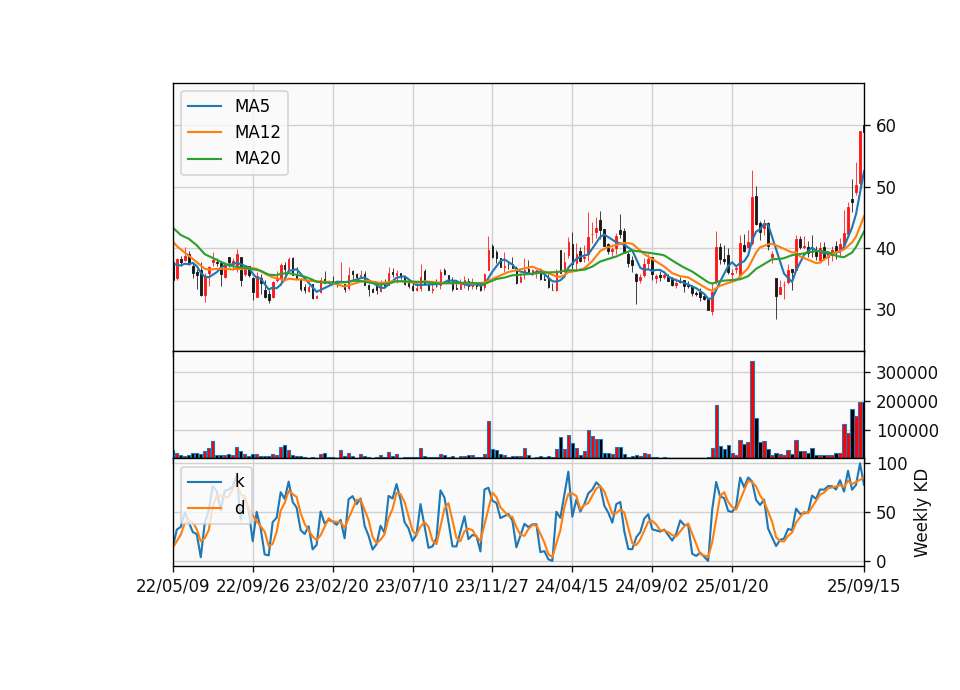Click the volume axis value 300000
The image size is (960, 690).
[x=907, y=373]
